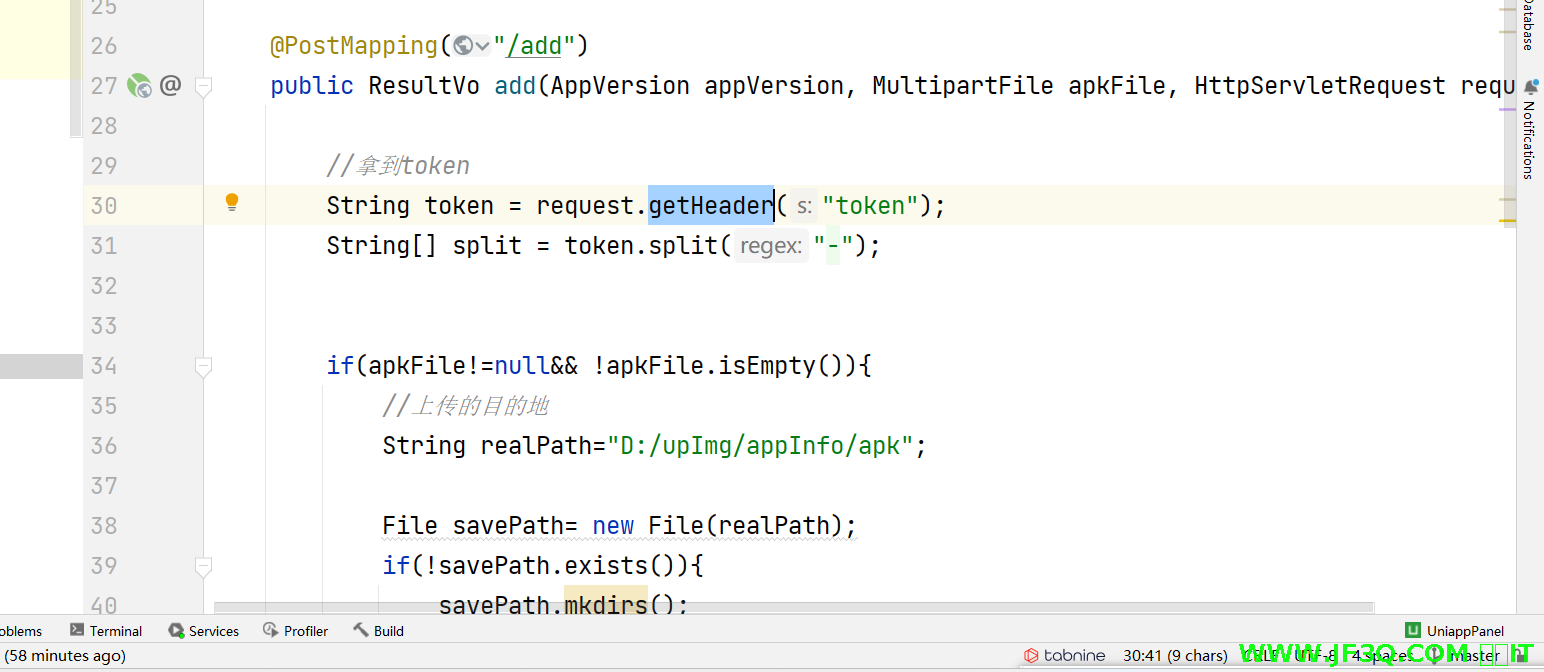Open the Services tool window tab

[204, 631]
